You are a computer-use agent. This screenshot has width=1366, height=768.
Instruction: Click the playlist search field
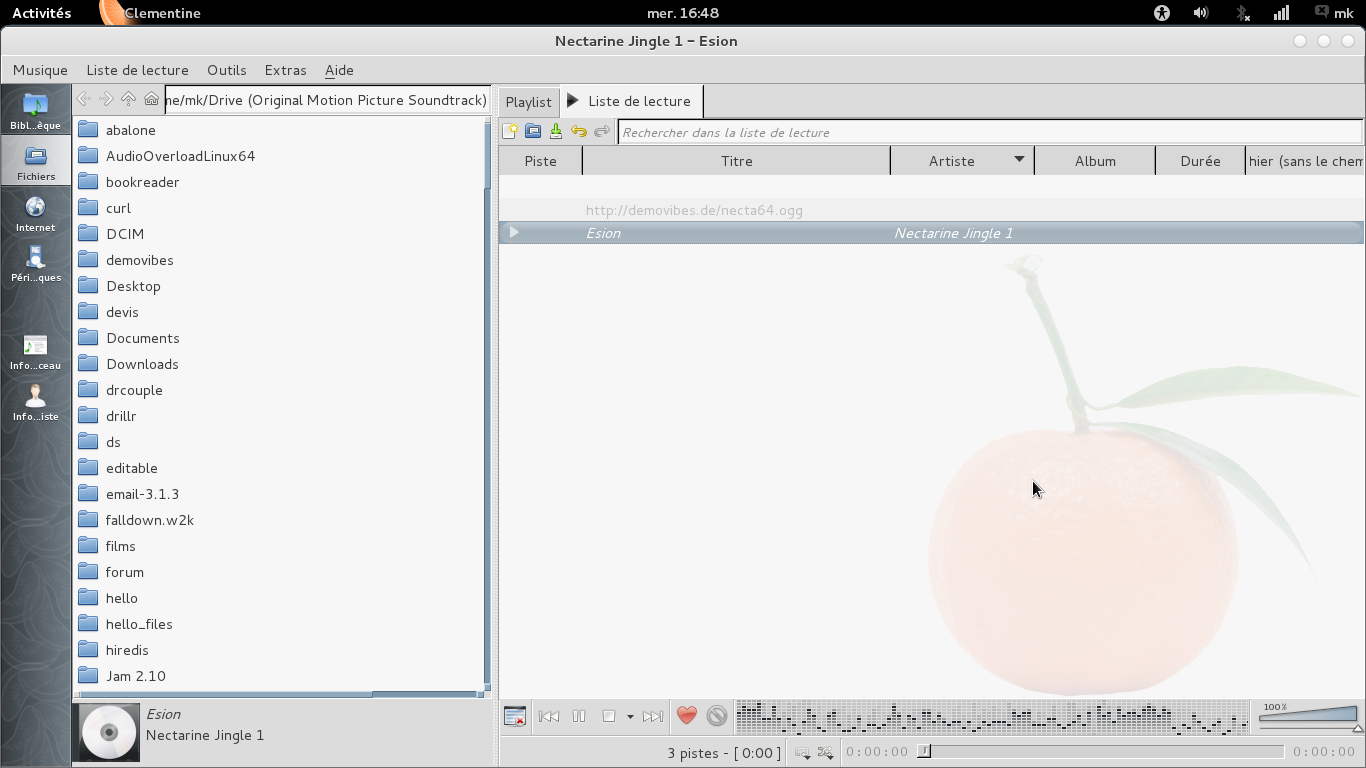(990, 132)
